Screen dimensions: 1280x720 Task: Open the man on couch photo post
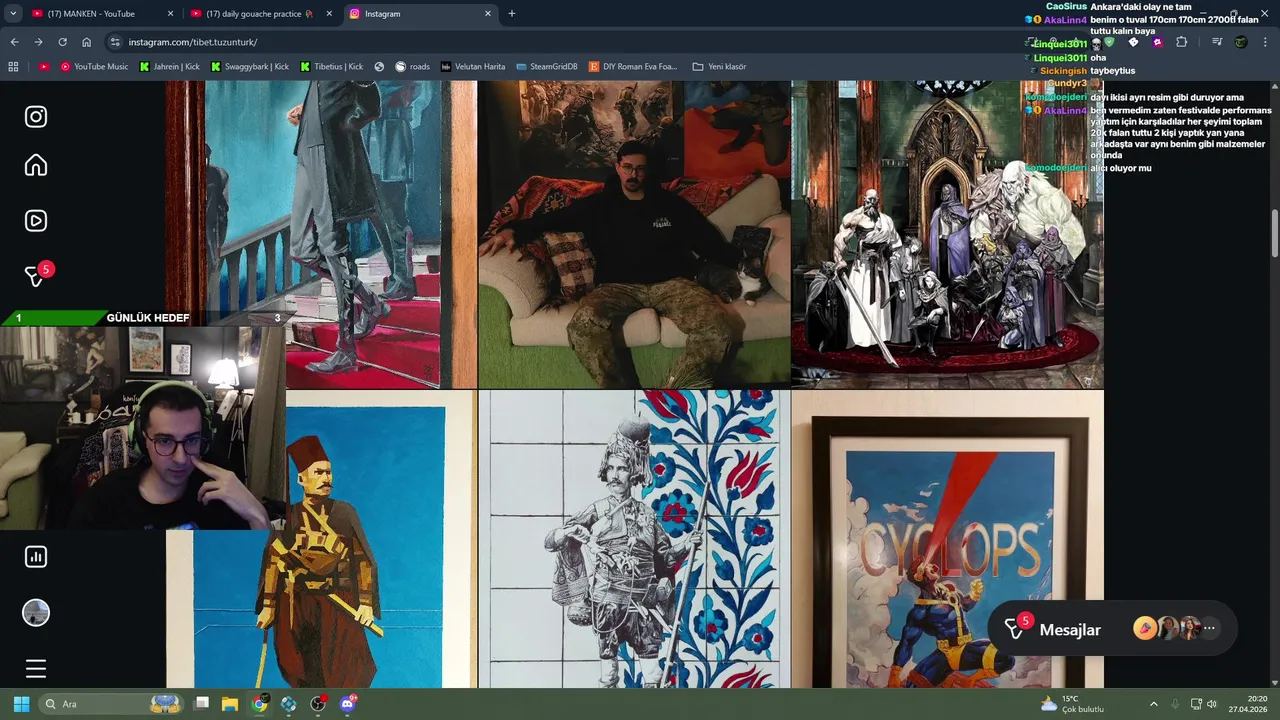[x=634, y=234]
